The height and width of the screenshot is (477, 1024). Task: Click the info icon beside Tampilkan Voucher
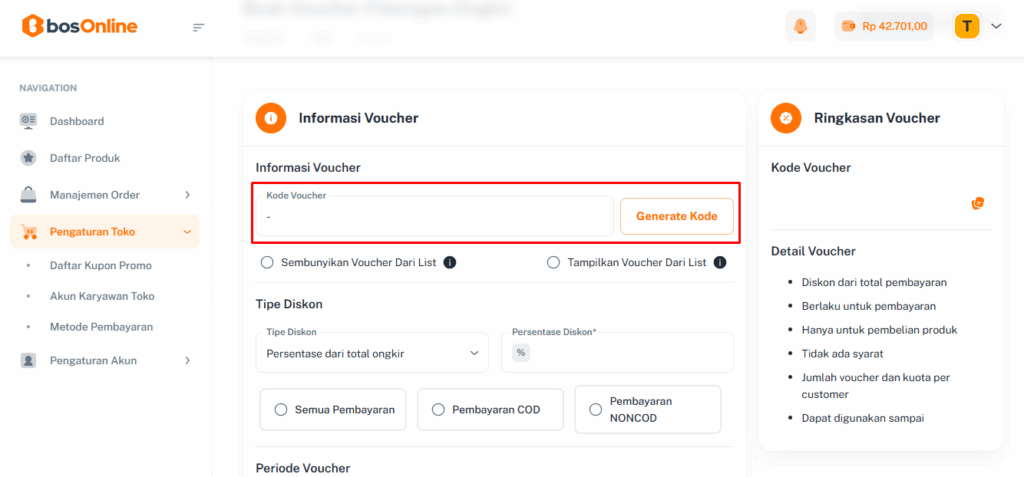(720, 263)
